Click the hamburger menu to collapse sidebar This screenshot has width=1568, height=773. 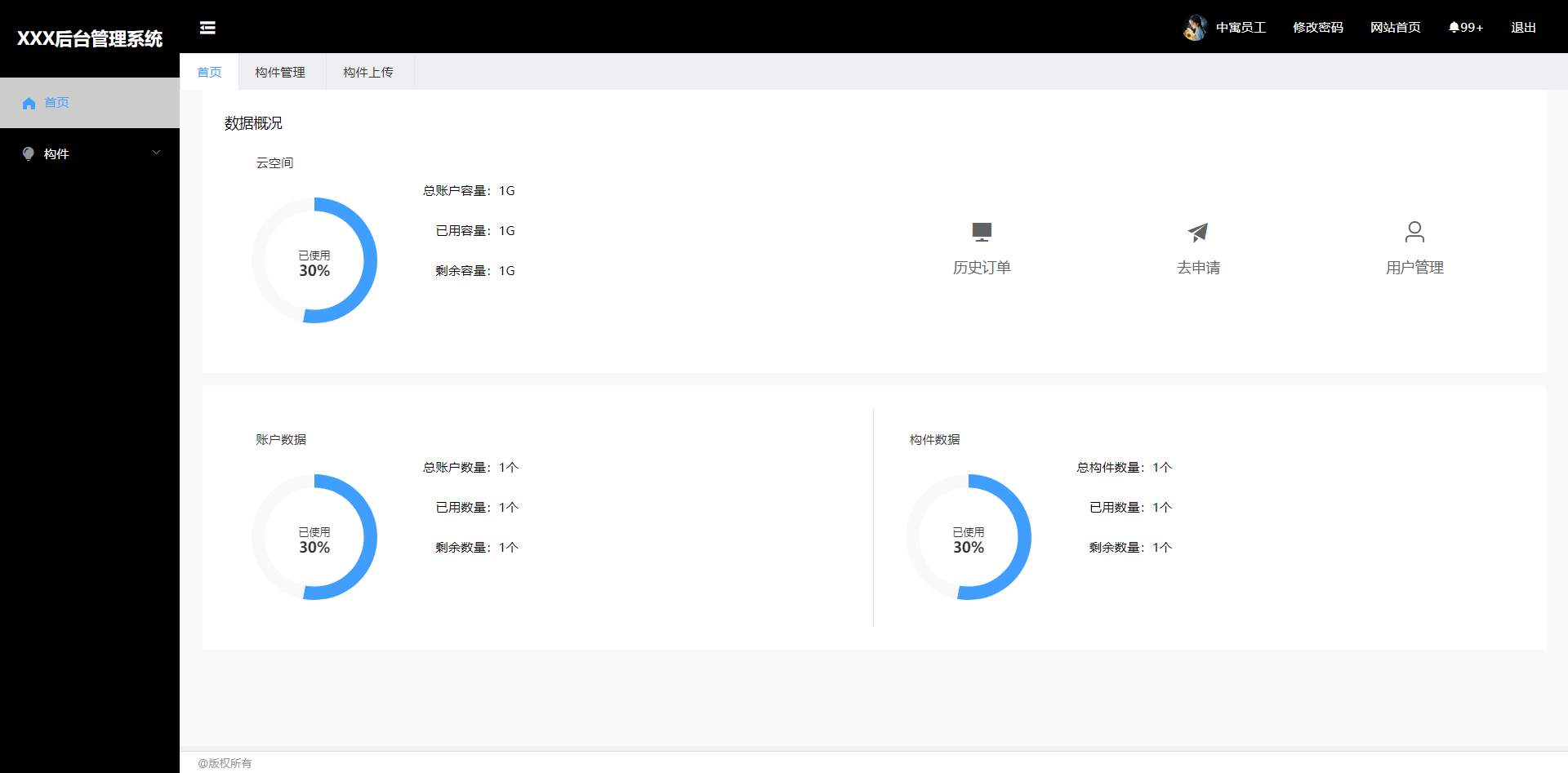(207, 27)
